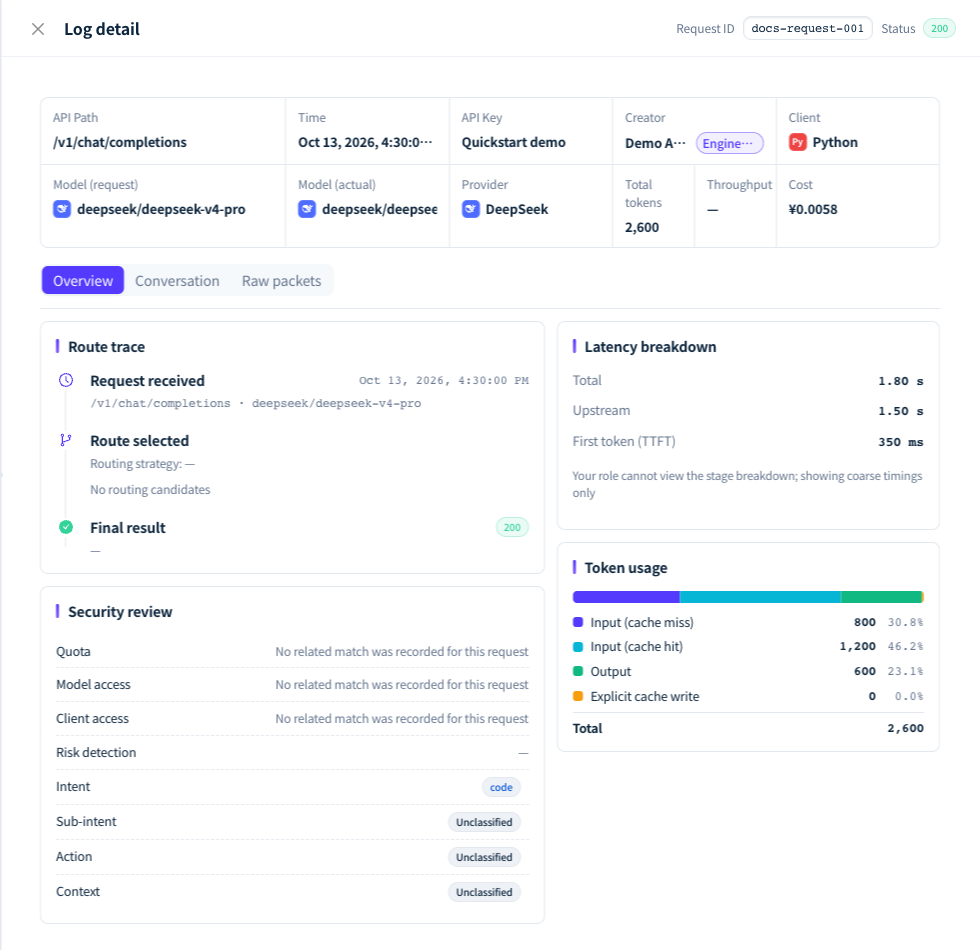The image size is (980, 950).
Task: Click the Unclassified tag for Action
Action: pyautogui.click(x=484, y=857)
